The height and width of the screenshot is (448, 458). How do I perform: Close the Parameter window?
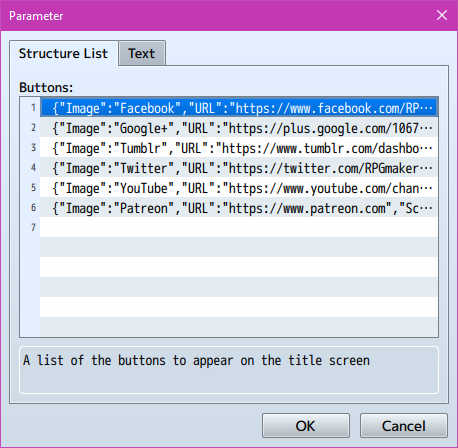[x=442, y=15]
